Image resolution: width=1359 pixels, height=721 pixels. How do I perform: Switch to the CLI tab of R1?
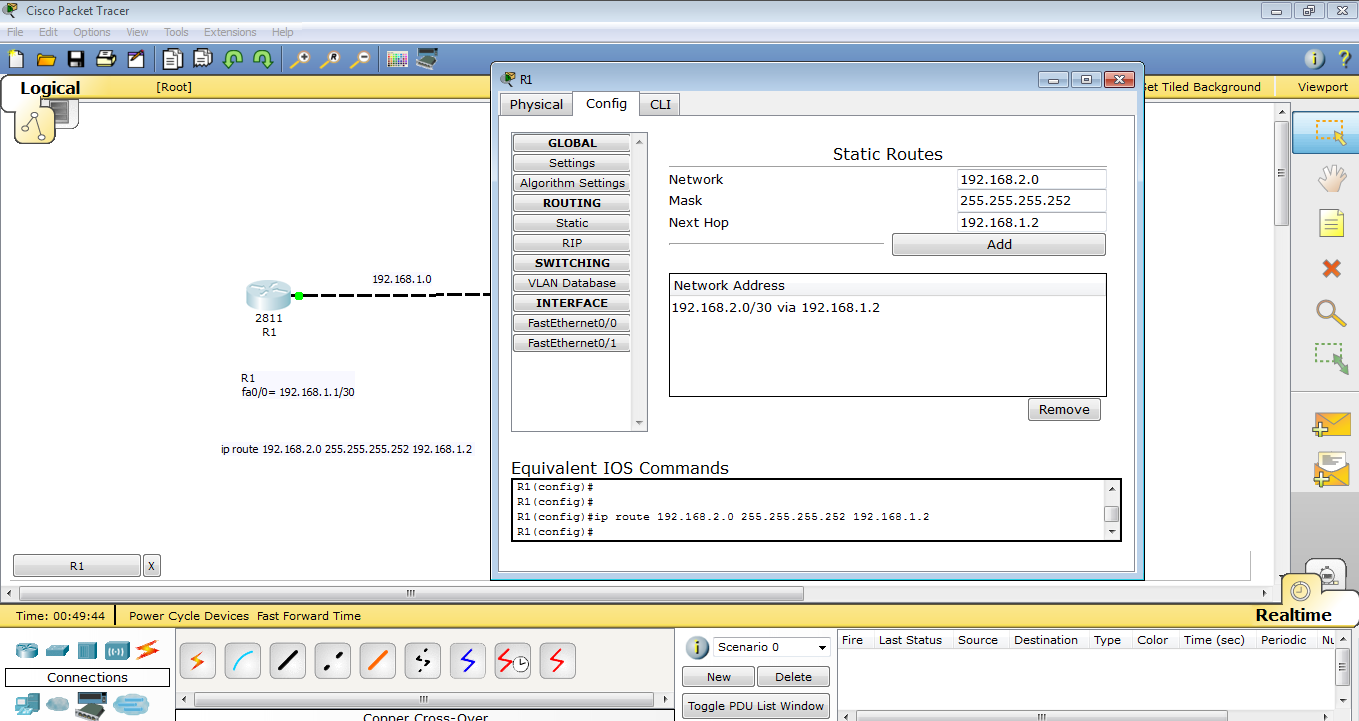click(x=659, y=103)
